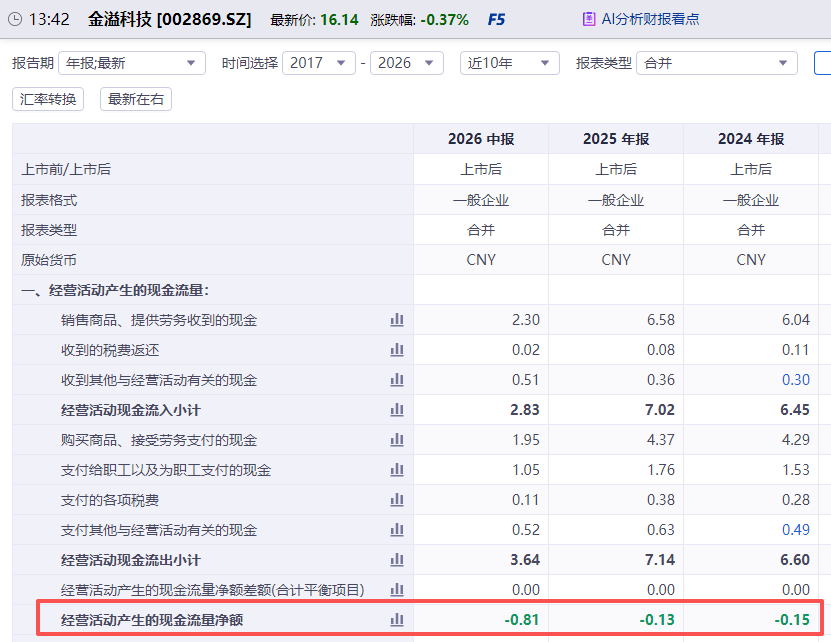Screen dimensions: 831x642
Task: Open the 报表类型 dropdown showing 合并
Action: pyautogui.click(x=717, y=63)
